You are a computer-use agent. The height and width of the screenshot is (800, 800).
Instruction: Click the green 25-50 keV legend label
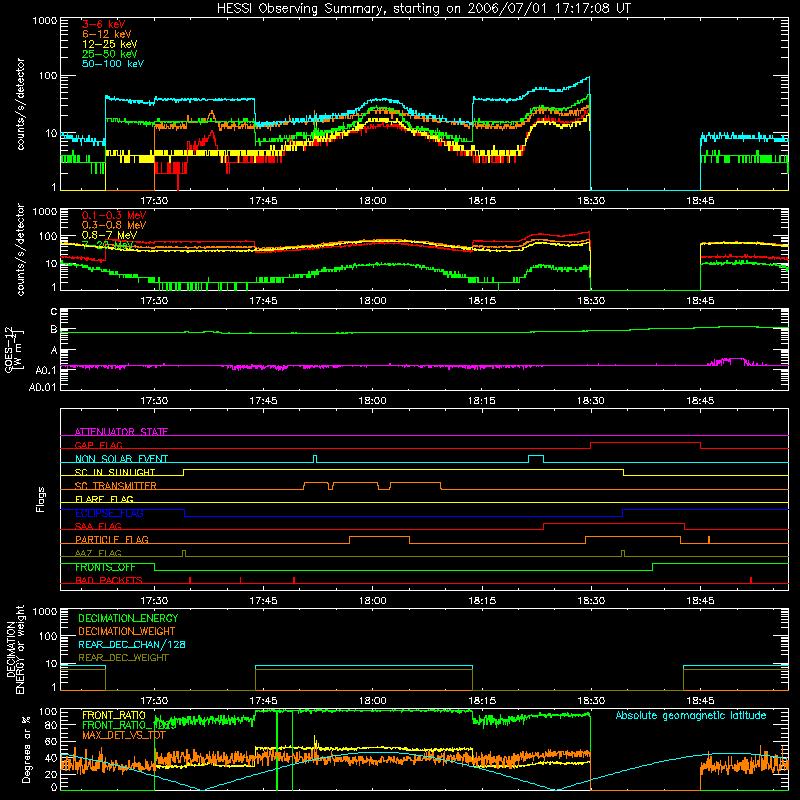(x=109, y=54)
